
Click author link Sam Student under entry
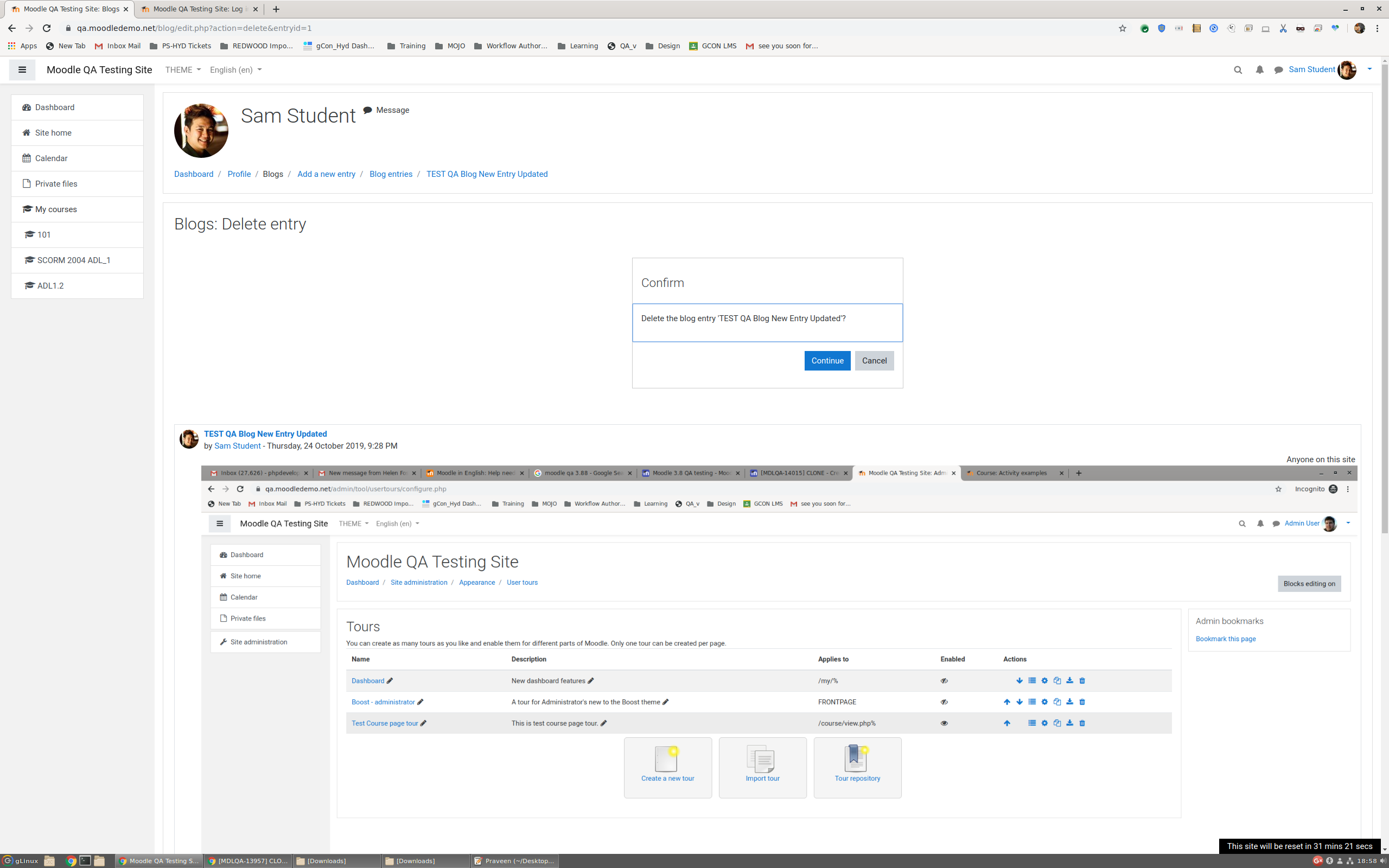coord(237,446)
